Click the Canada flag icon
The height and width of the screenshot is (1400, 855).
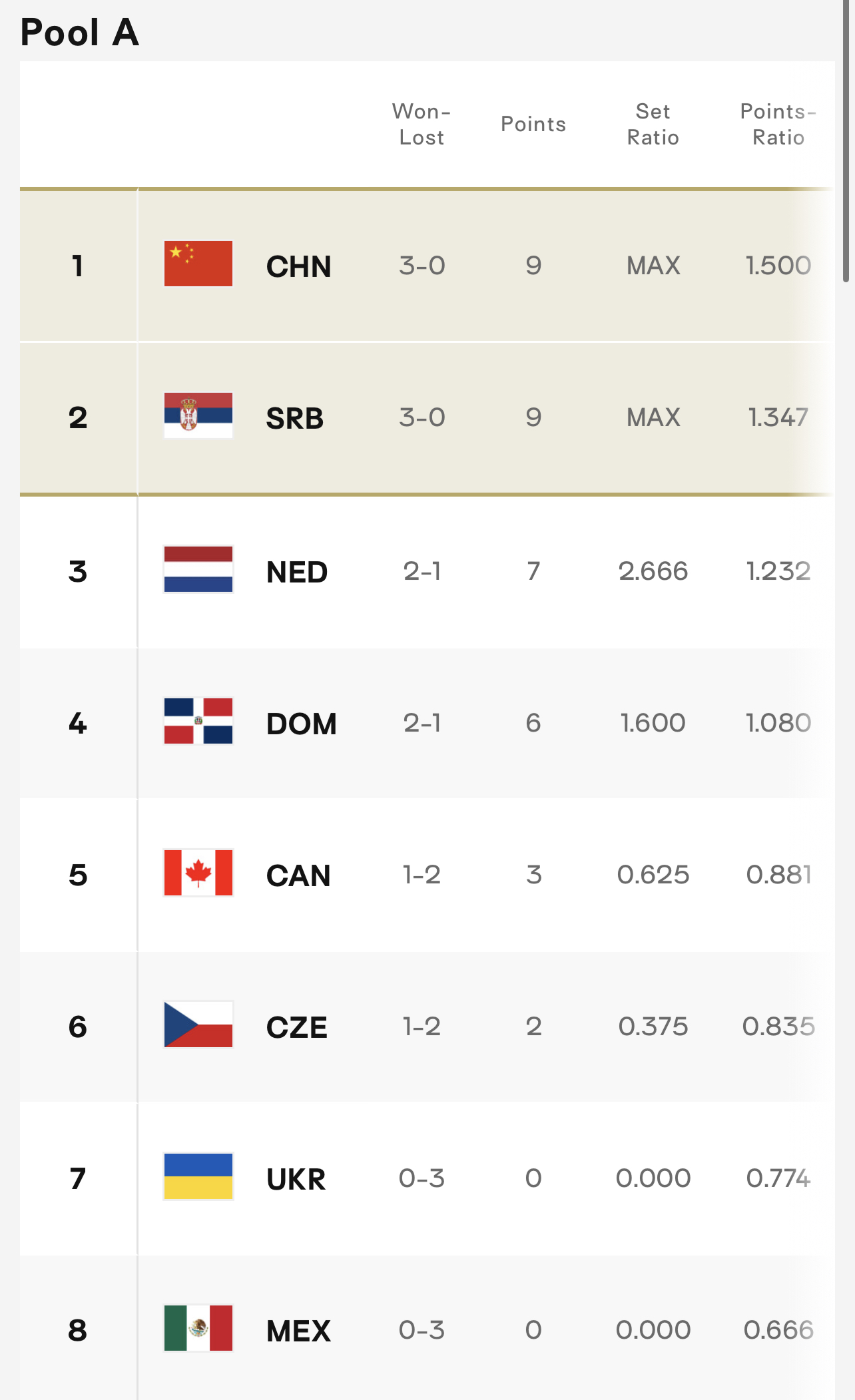click(198, 873)
